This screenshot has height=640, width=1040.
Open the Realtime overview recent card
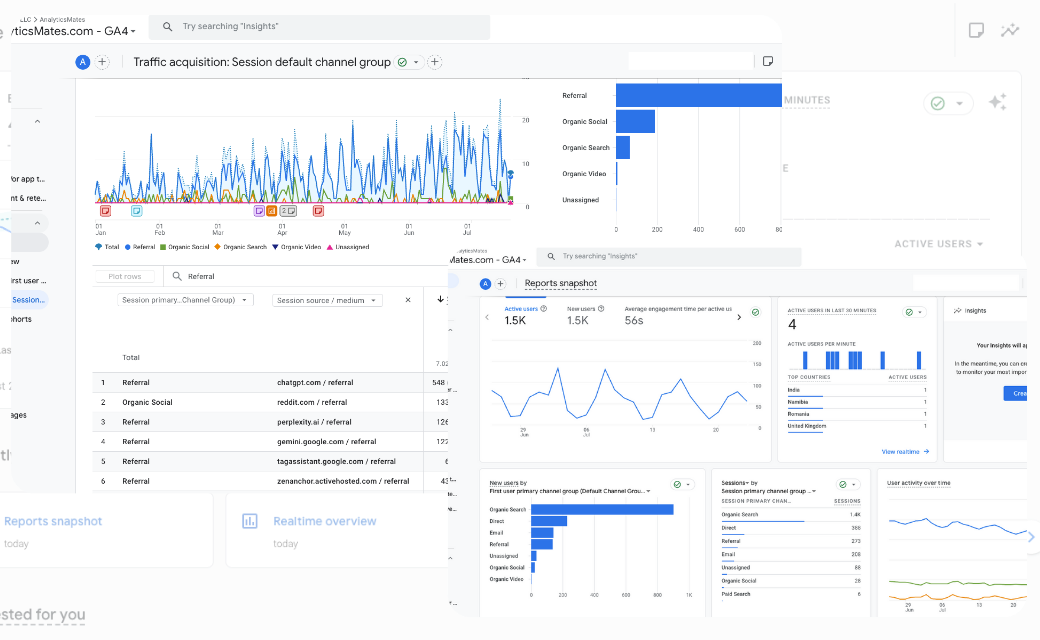pyautogui.click(x=337, y=530)
